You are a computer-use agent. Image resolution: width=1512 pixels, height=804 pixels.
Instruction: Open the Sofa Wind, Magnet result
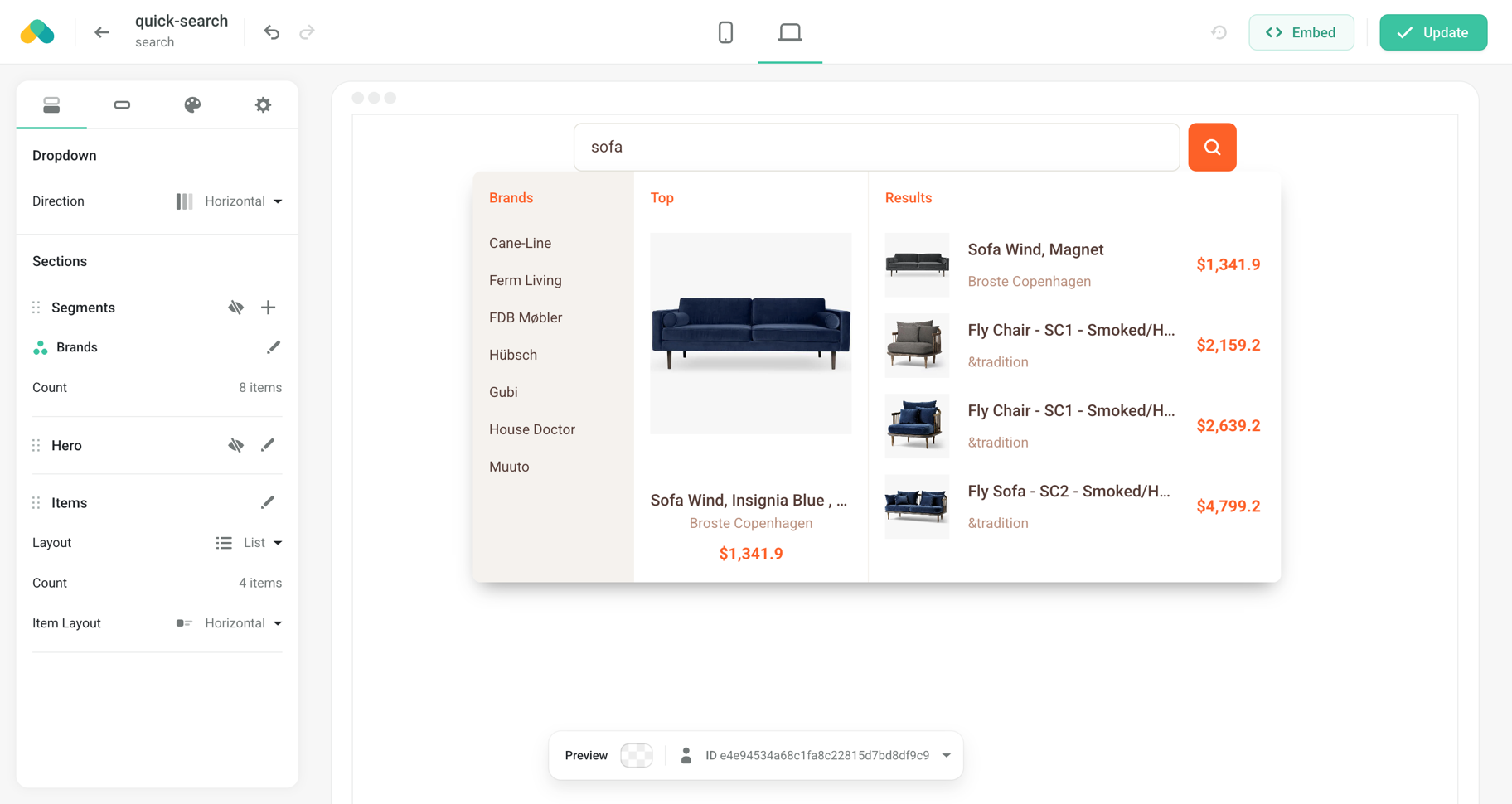pyautogui.click(x=1035, y=249)
